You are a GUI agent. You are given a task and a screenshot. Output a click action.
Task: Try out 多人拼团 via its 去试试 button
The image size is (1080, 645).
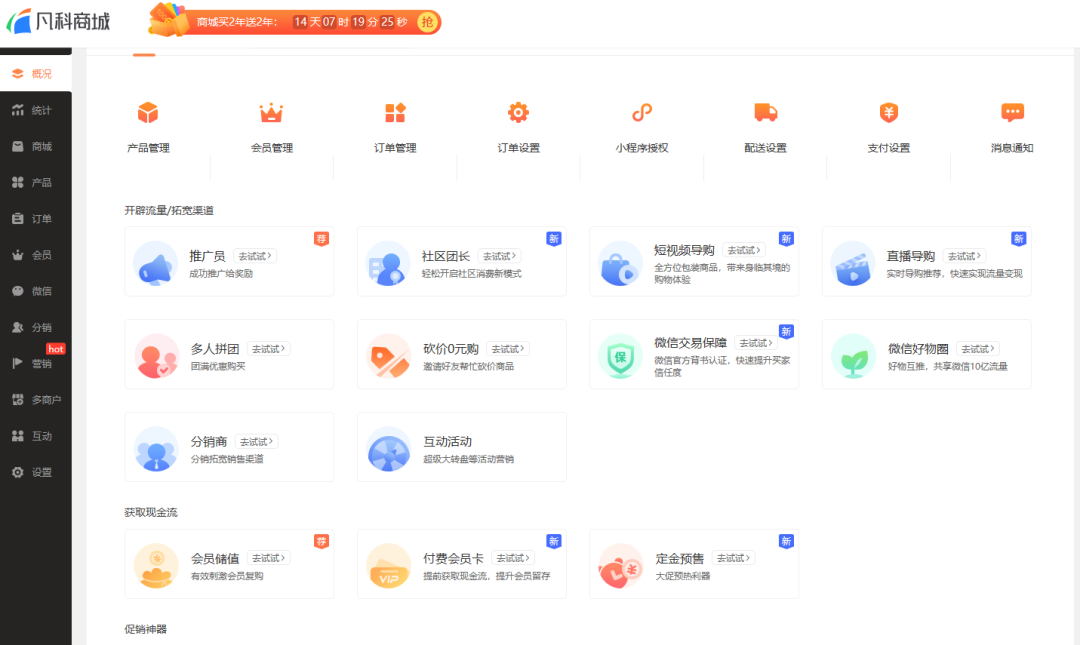[x=267, y=348]
